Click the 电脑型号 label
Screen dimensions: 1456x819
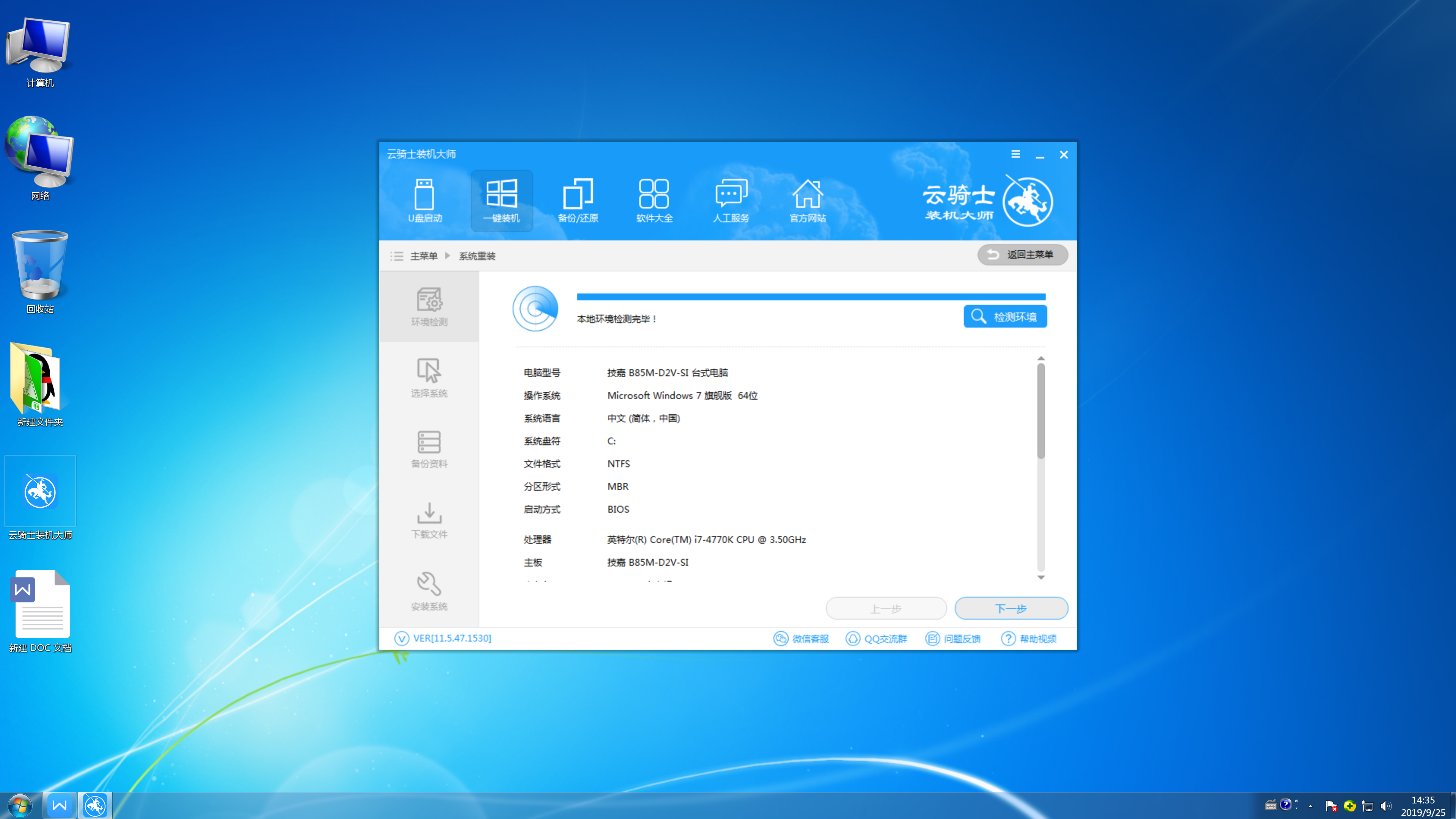coord(541,373)
